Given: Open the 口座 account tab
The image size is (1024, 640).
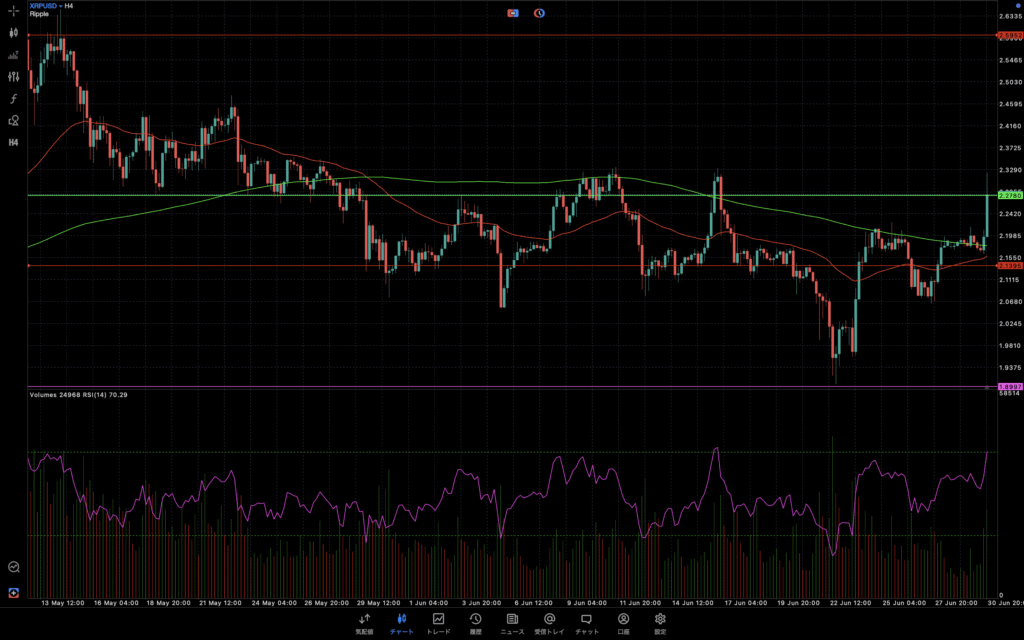Looking at the screenshot, I should coord(623,624).
